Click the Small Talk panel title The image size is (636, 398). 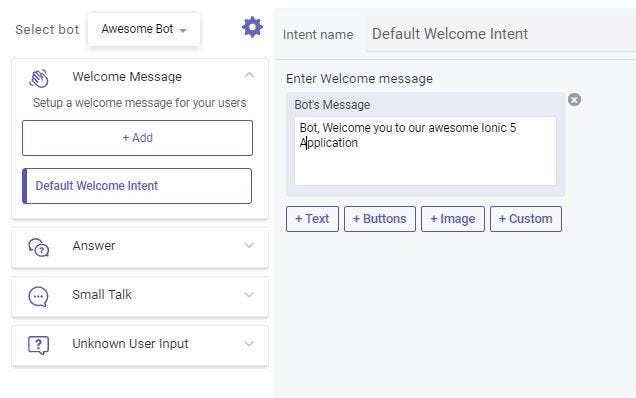point(102,295)
